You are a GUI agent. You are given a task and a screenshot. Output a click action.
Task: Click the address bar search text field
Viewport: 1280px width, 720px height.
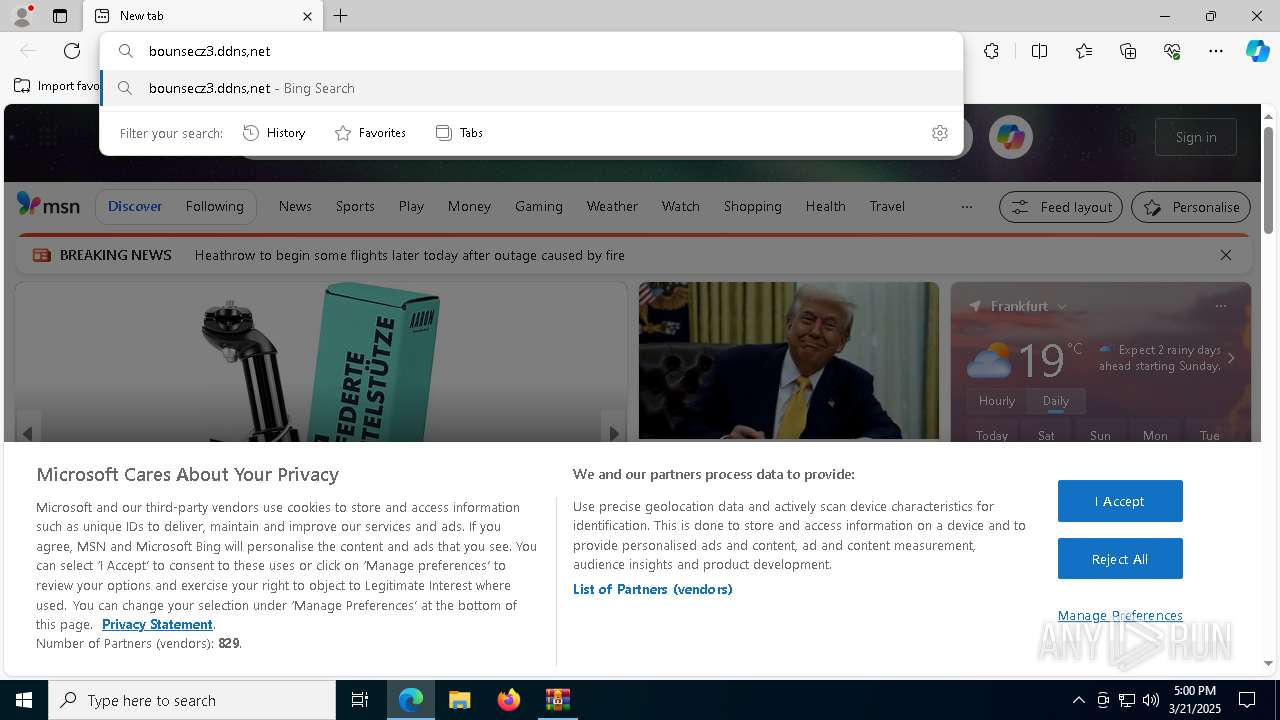tap(531, 51)
